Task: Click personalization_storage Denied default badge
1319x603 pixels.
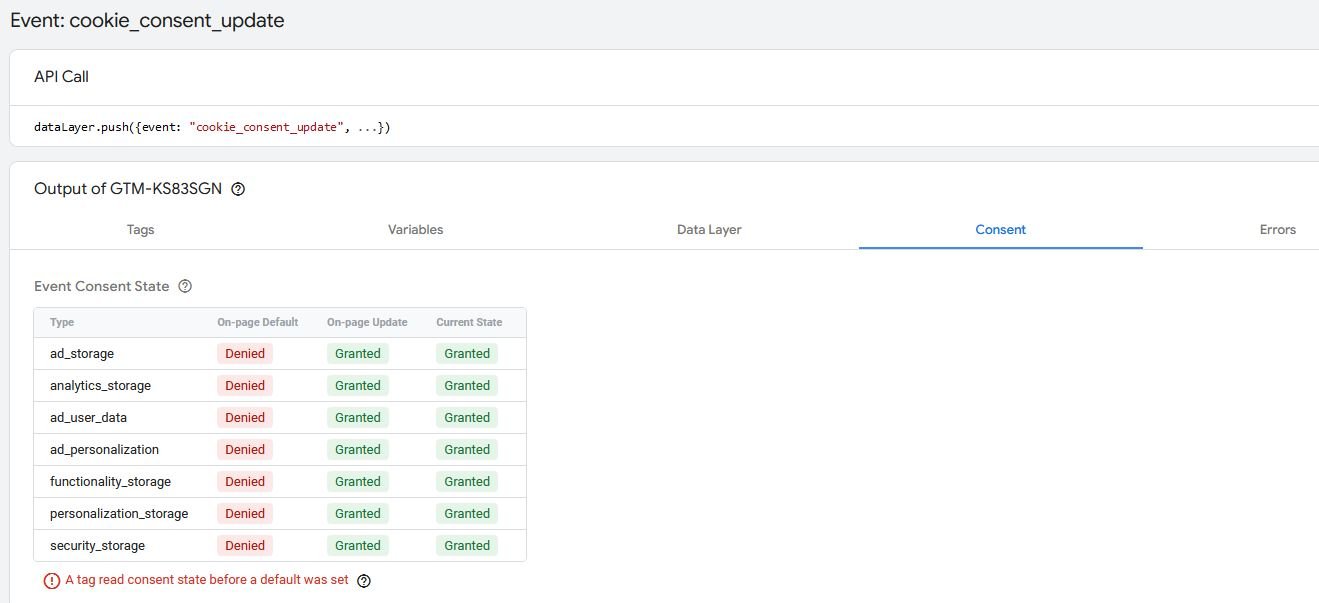Action: point(245,513)
